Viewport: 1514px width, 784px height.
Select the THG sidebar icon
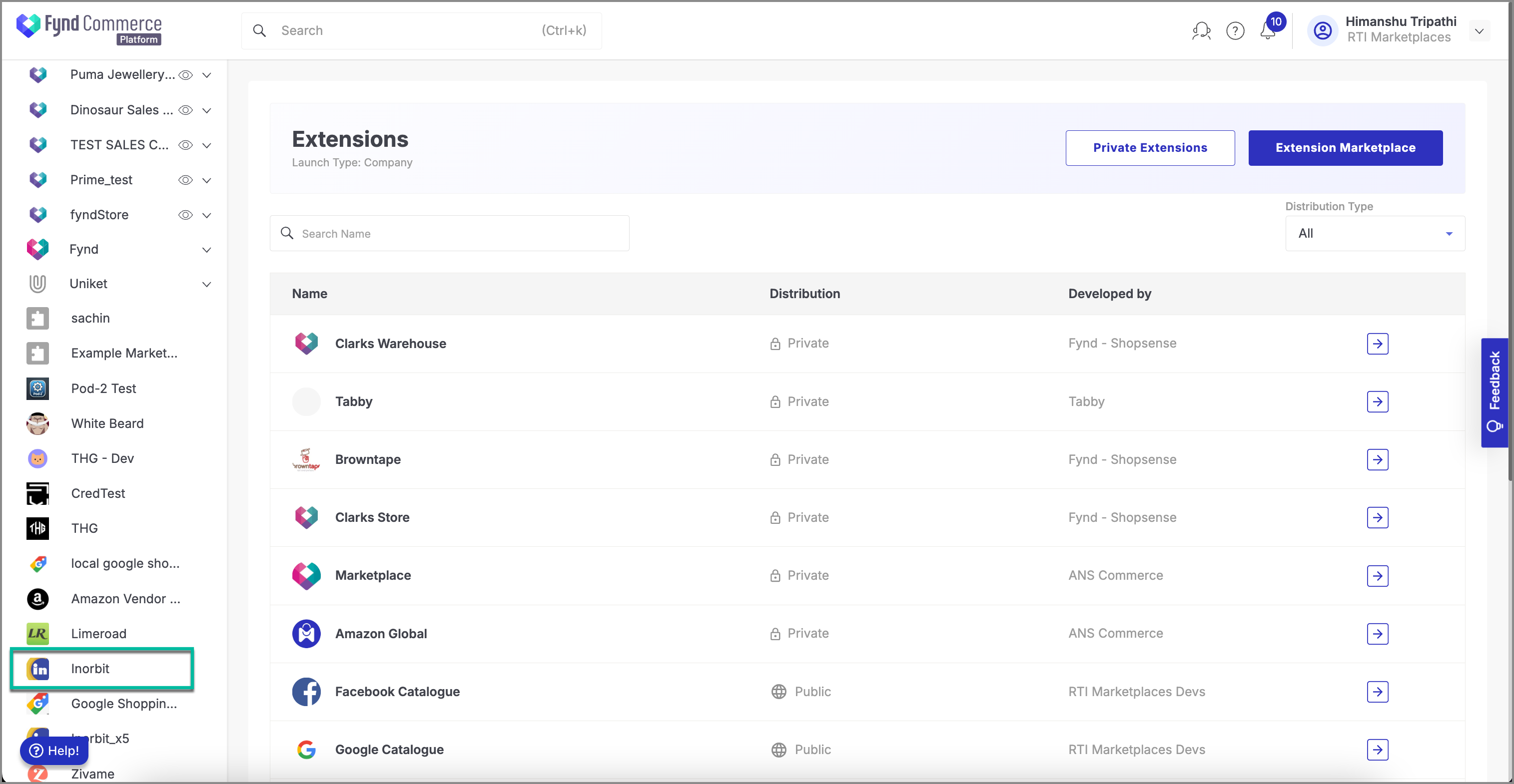tap(37, 528)
